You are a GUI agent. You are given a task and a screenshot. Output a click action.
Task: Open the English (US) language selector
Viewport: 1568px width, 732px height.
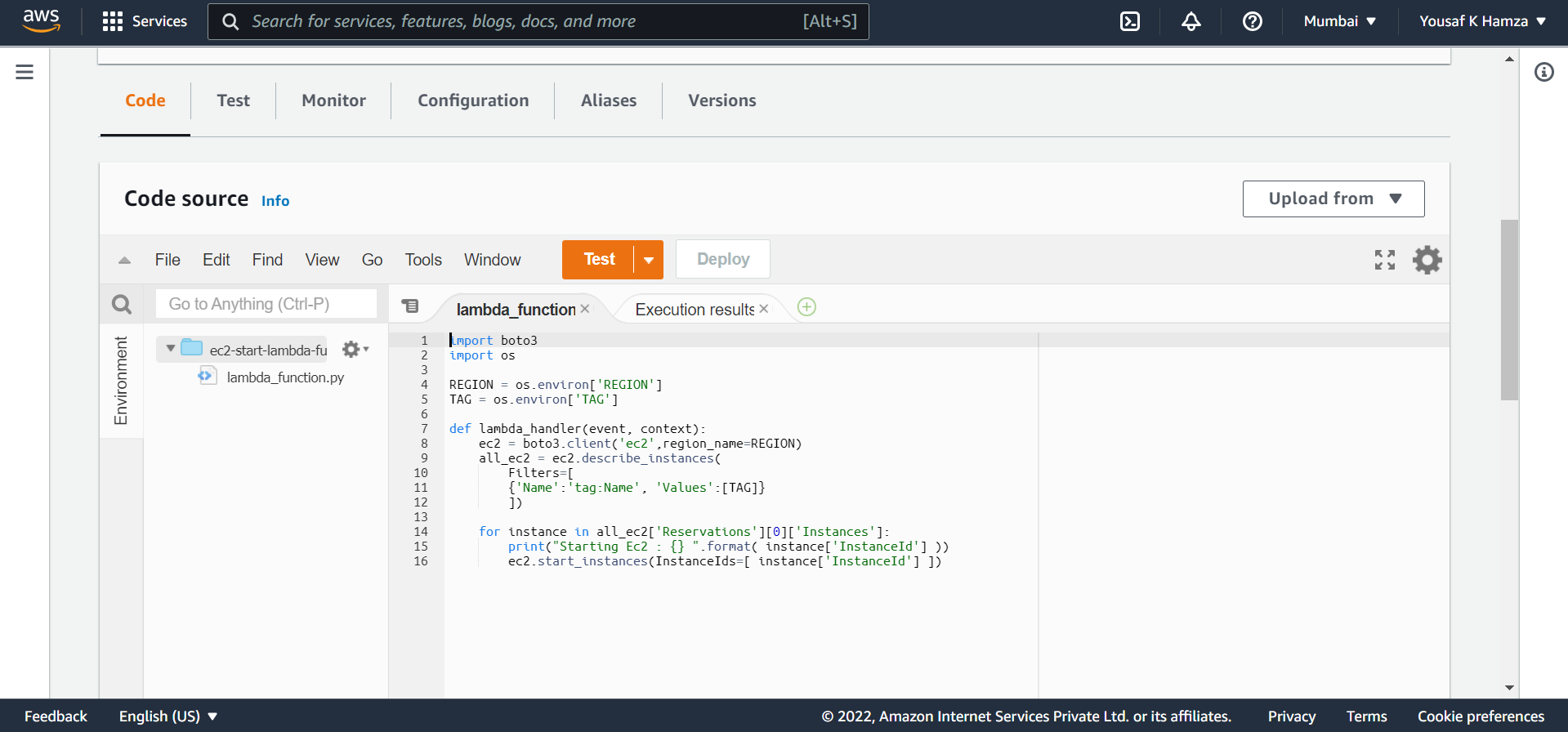tap(168, 716)
